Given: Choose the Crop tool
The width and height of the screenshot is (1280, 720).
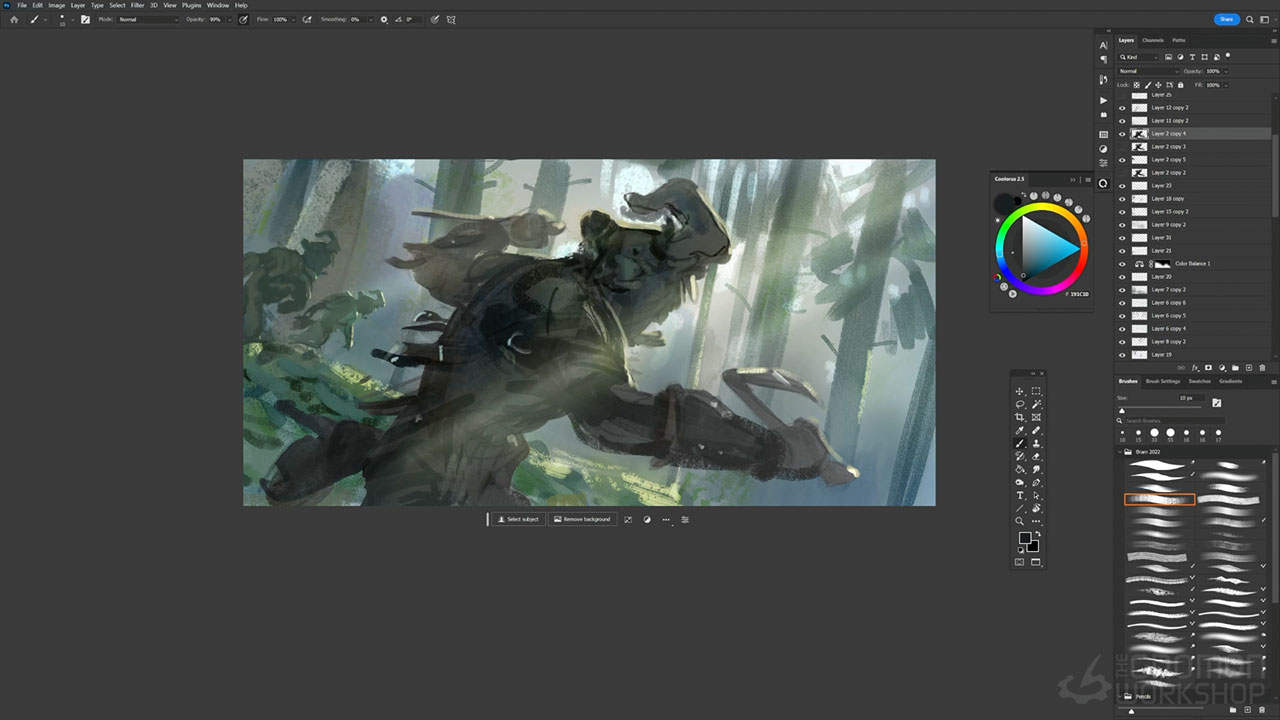Looking at the screenshot, I should (1020, 417).
